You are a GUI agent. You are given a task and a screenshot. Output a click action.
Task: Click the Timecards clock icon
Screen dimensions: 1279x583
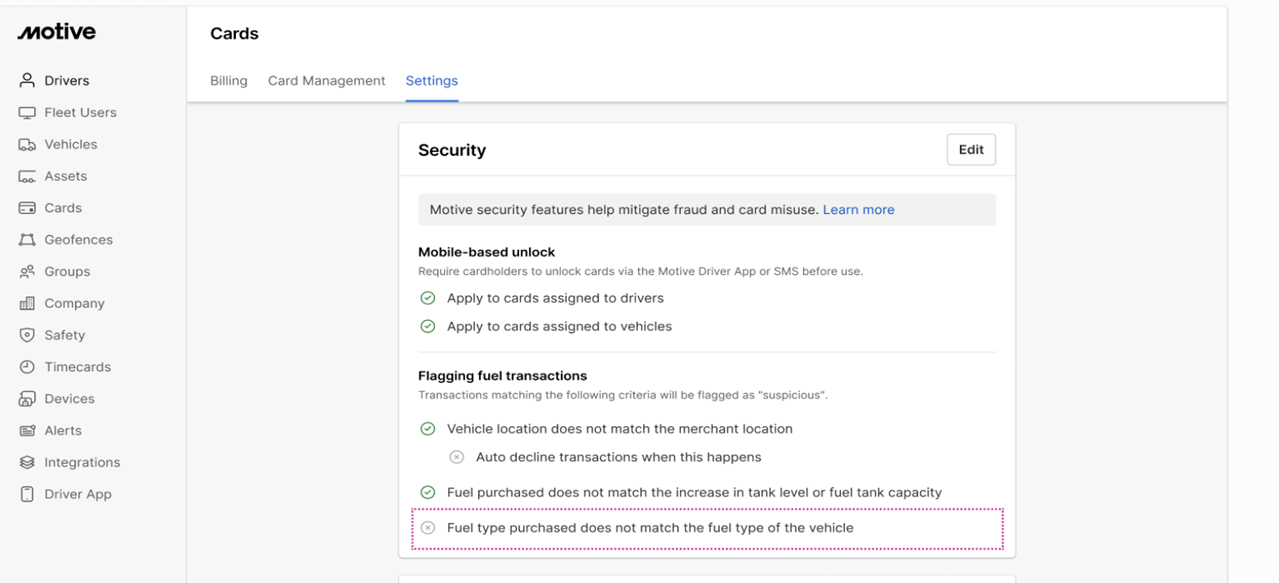tap(27, 367)
